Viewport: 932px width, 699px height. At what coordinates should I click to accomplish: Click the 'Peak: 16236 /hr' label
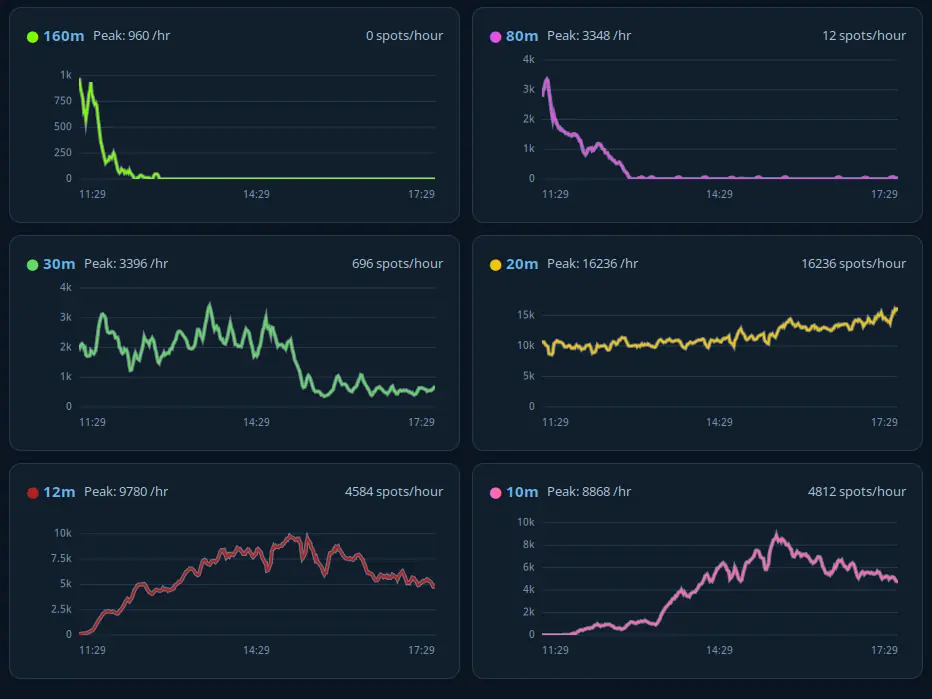593,263
